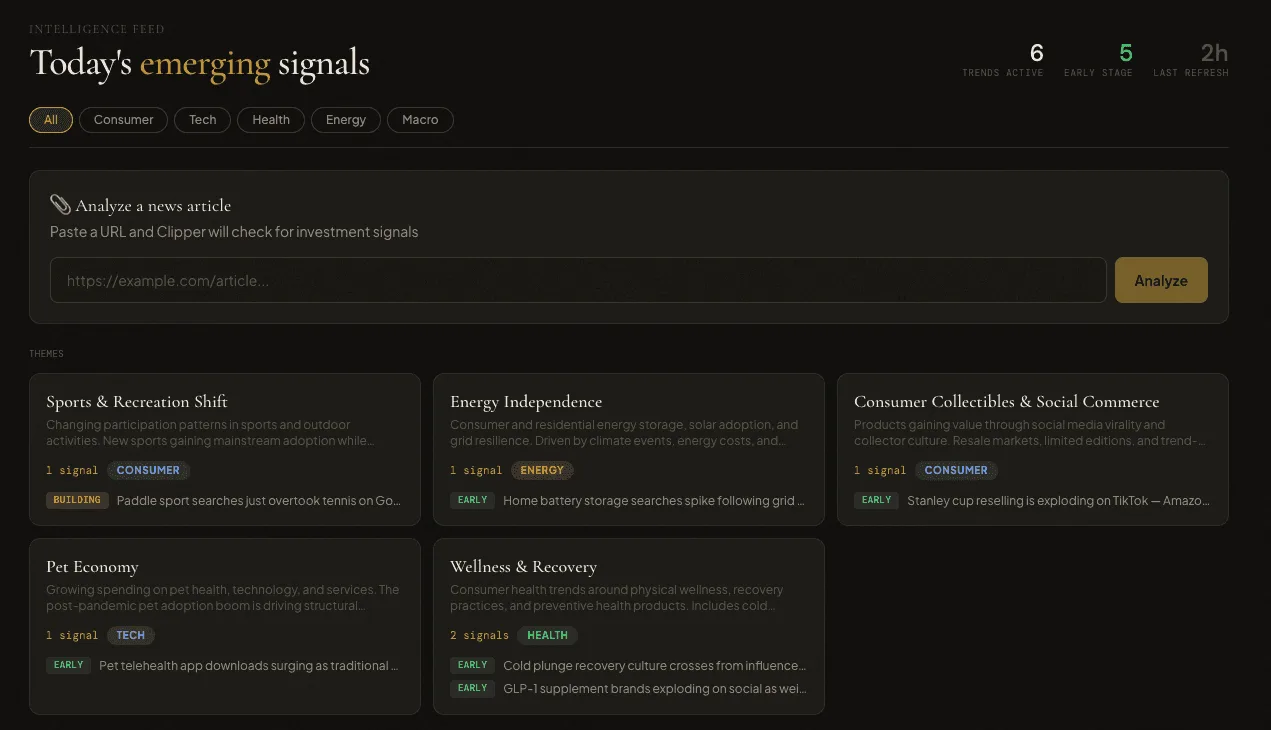Viewport: 1271px width, 730px height.
Task: Open the Stanley cup reselling signal
Action: click(1058, 501)
